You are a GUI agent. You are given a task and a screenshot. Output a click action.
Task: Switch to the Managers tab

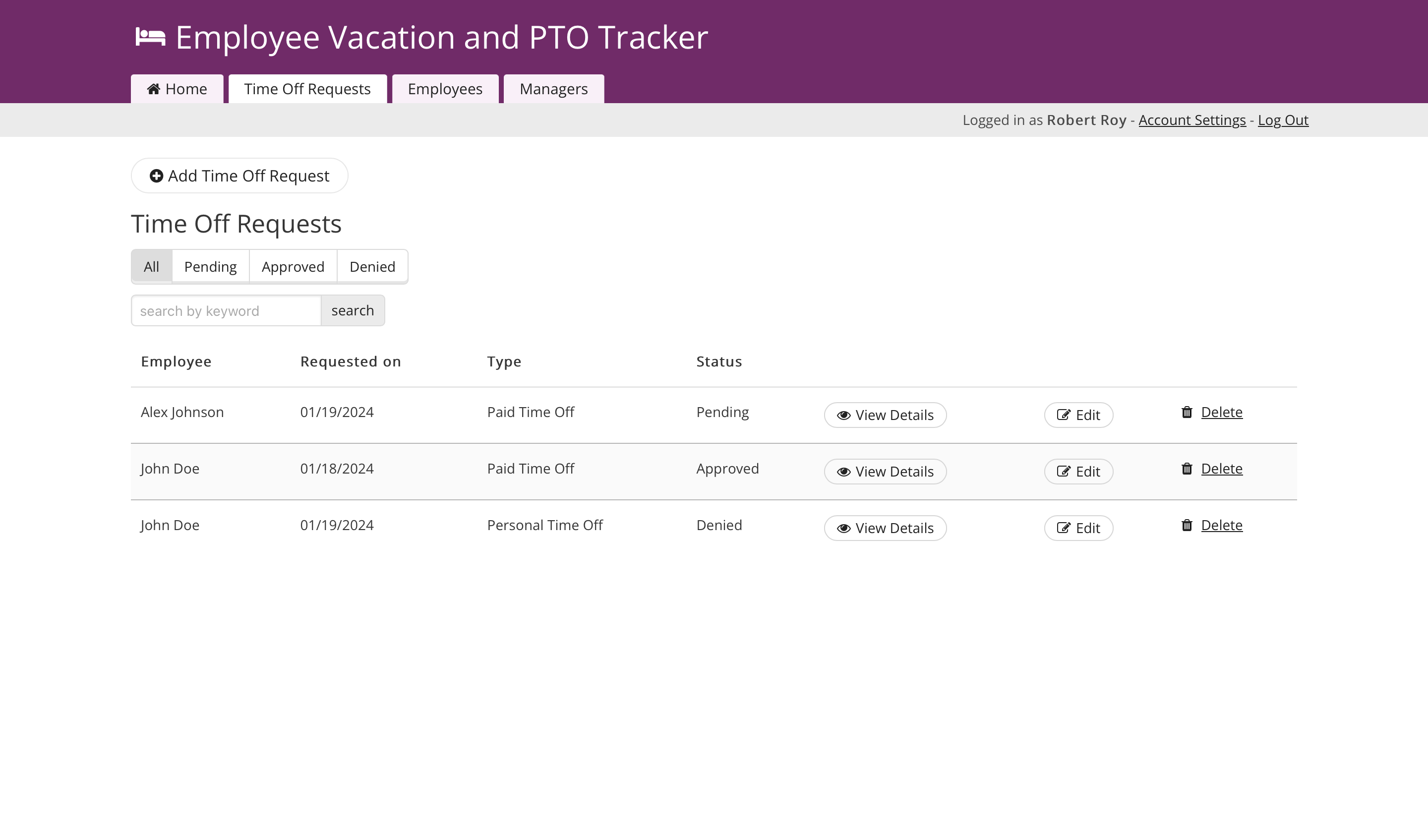[x=553, y=89]
